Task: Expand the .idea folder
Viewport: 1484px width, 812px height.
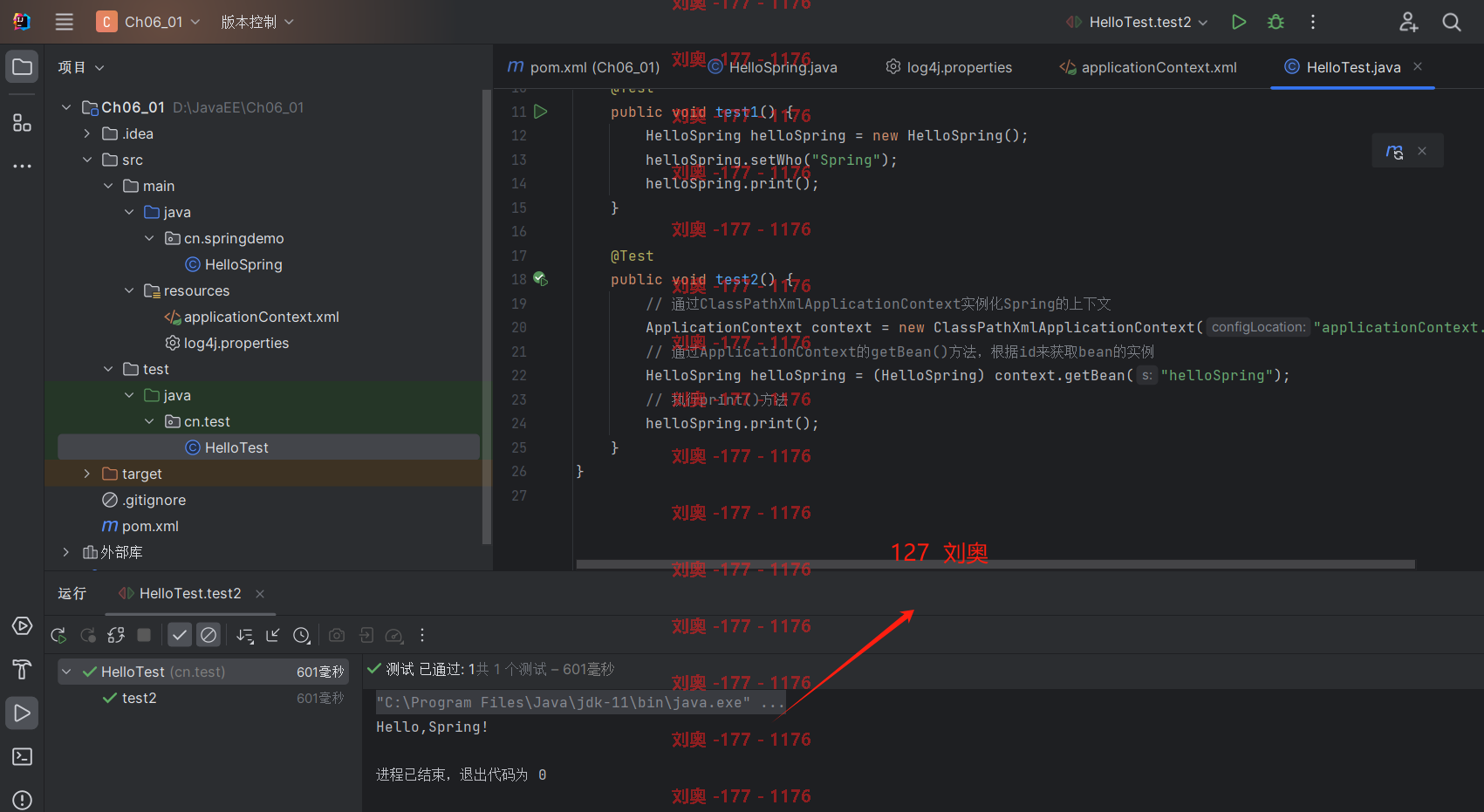Action: pos(86,133)
